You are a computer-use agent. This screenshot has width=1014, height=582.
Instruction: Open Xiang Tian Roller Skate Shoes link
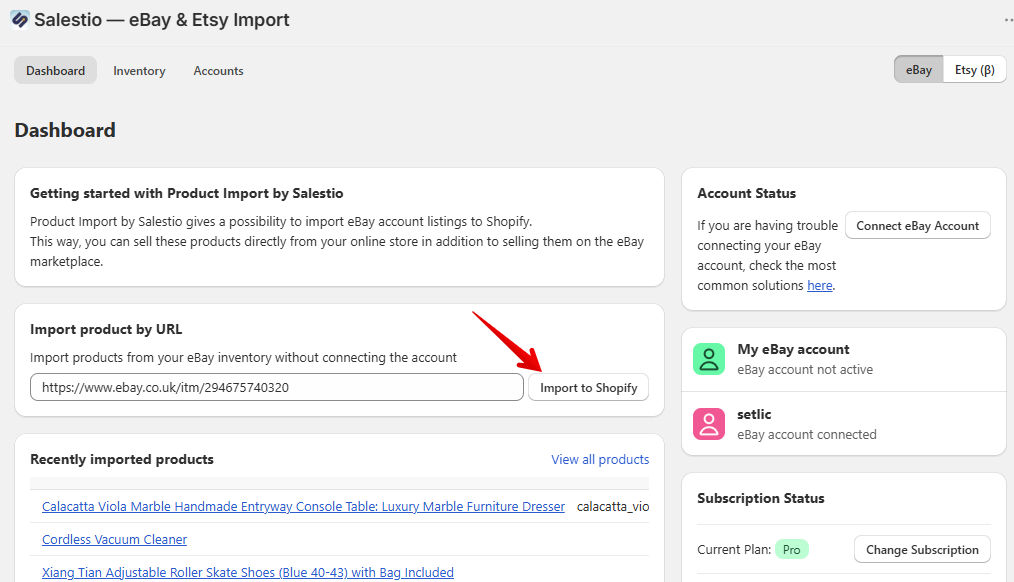(x=248, y=572)
